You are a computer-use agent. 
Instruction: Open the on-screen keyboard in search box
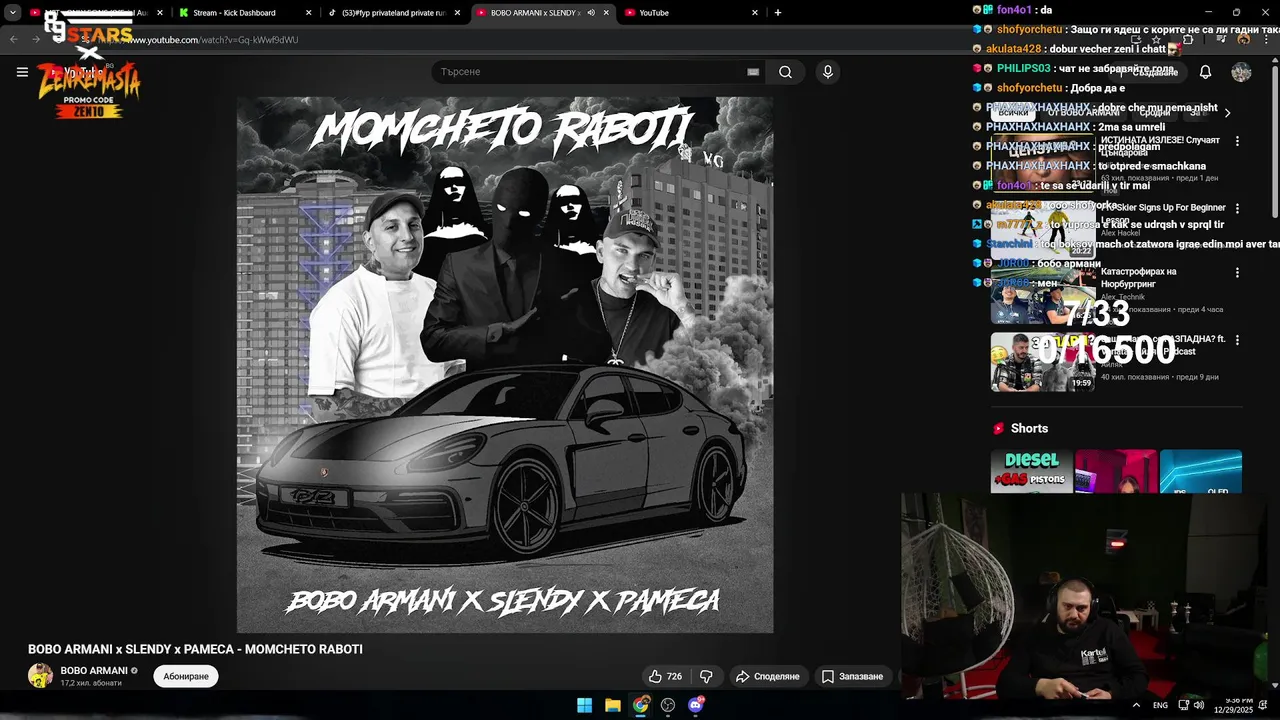pyautogui.click(x=753, y=72)
